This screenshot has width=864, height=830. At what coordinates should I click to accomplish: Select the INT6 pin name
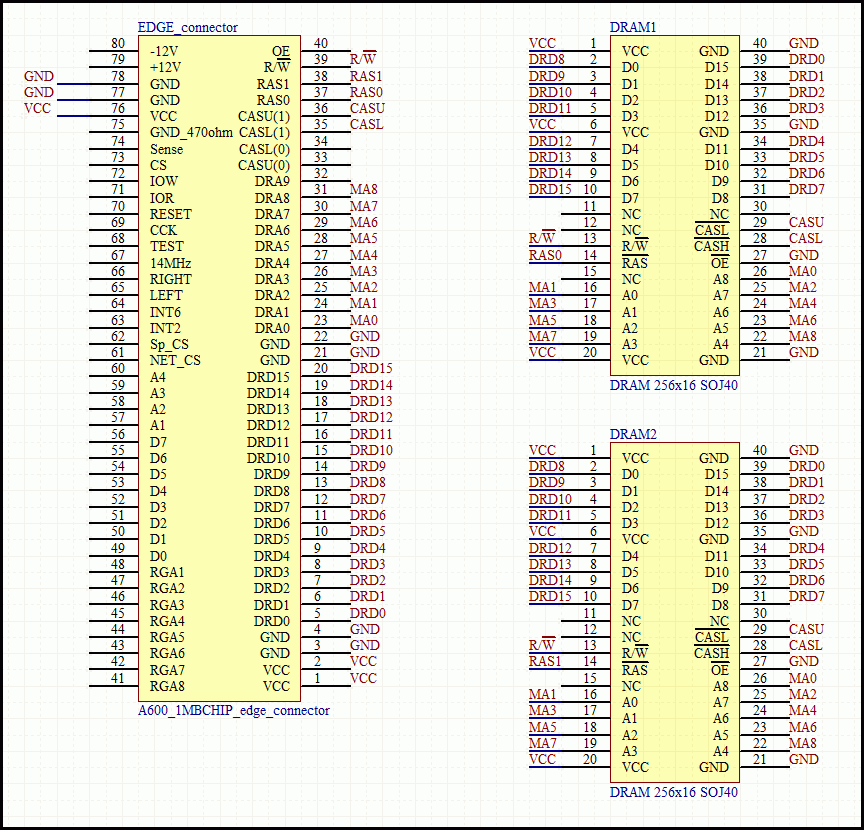click(x=165, y=312)
